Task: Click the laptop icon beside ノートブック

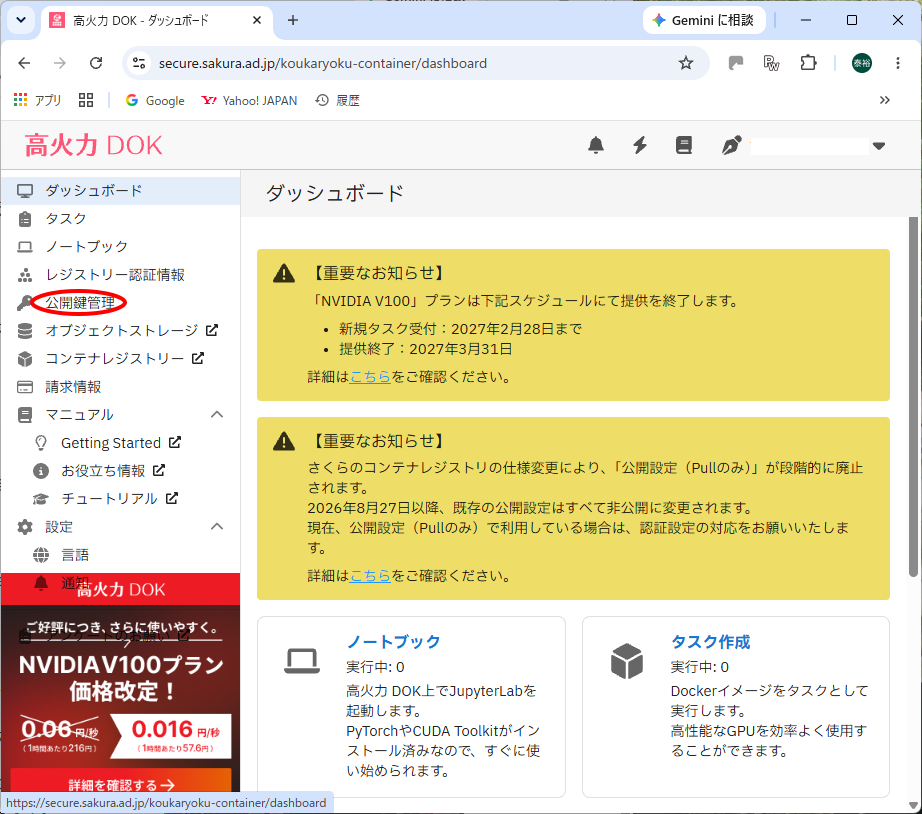Action: click(x=25, y=247)
